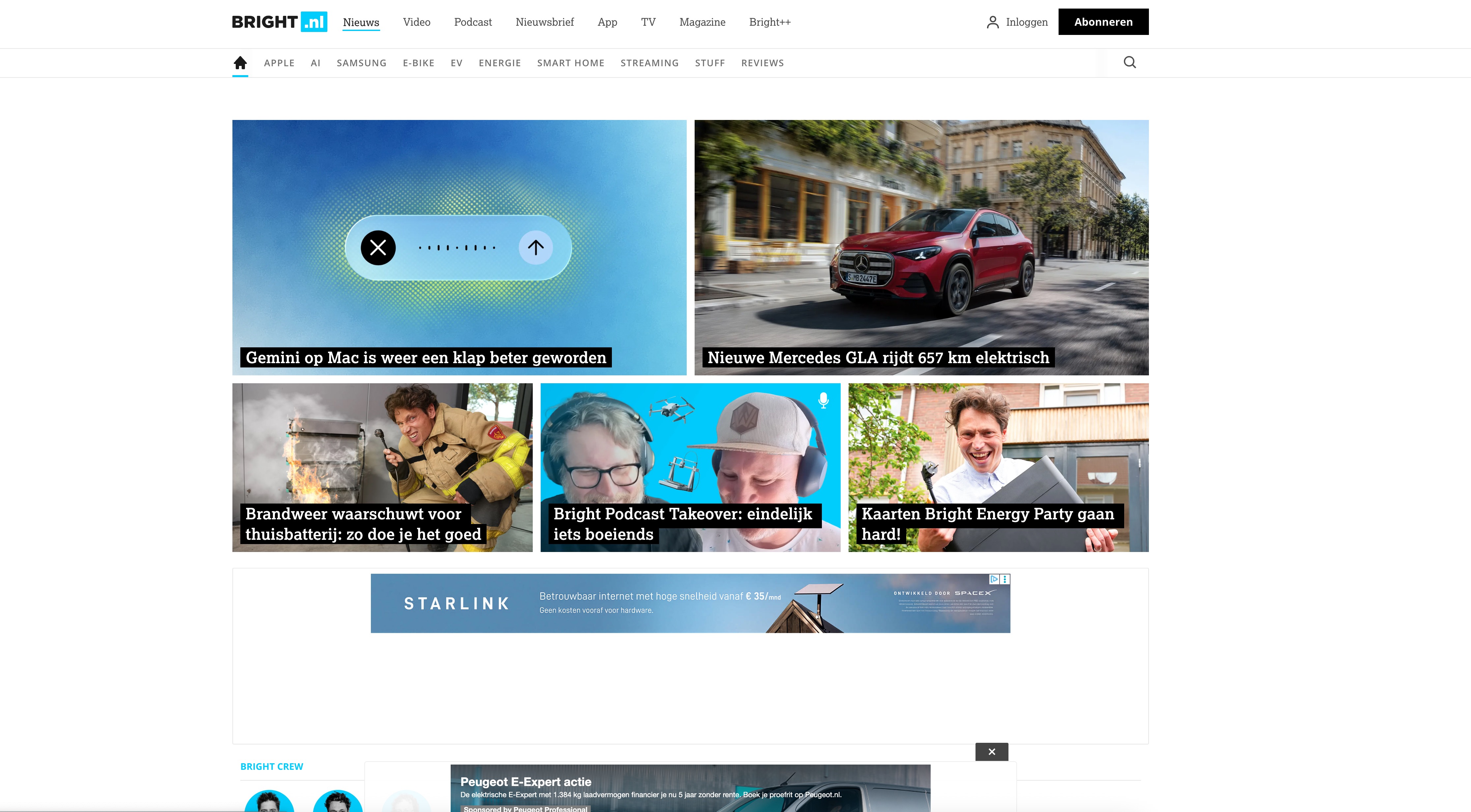
Task: Open the Podcast menu item
Action: click(473, 22)
